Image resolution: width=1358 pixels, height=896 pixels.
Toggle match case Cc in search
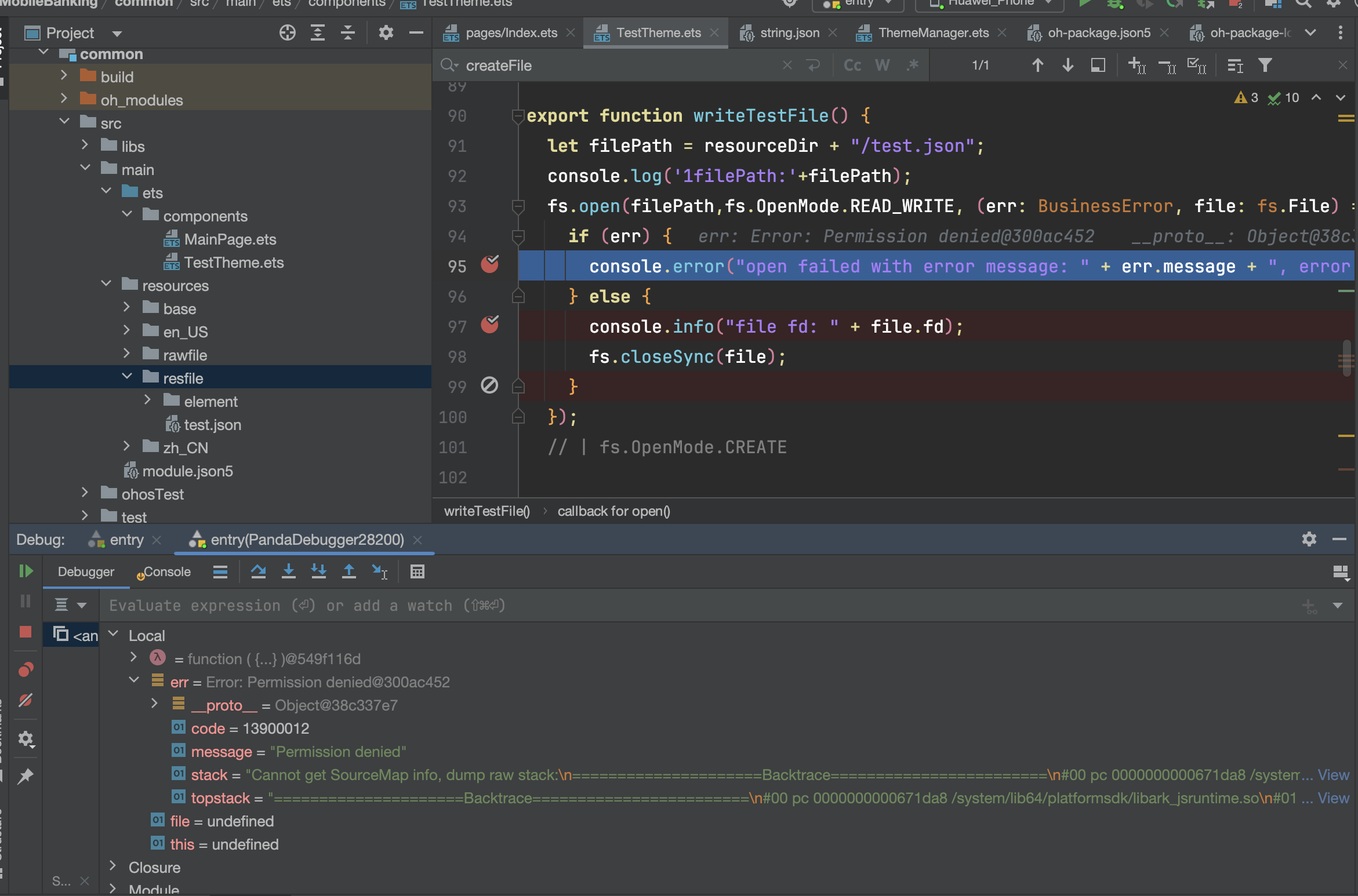click(852, 65)
